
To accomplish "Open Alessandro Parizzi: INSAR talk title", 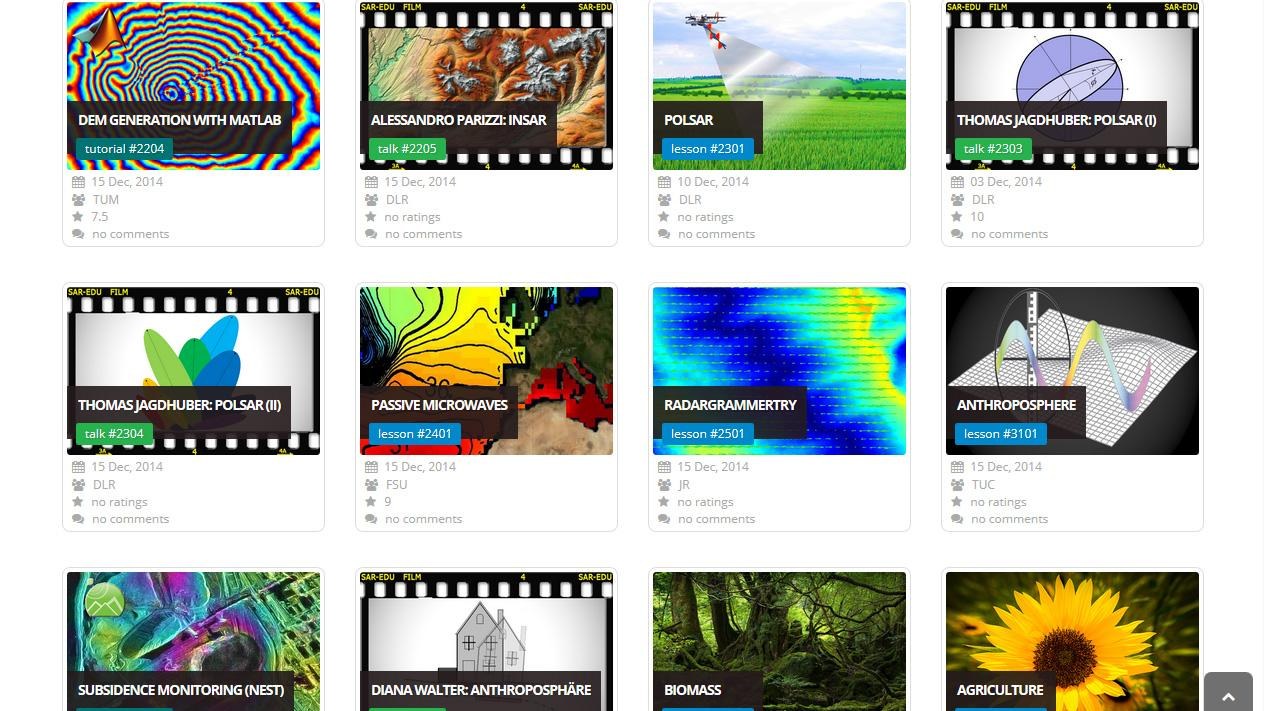I will [458, 120].
